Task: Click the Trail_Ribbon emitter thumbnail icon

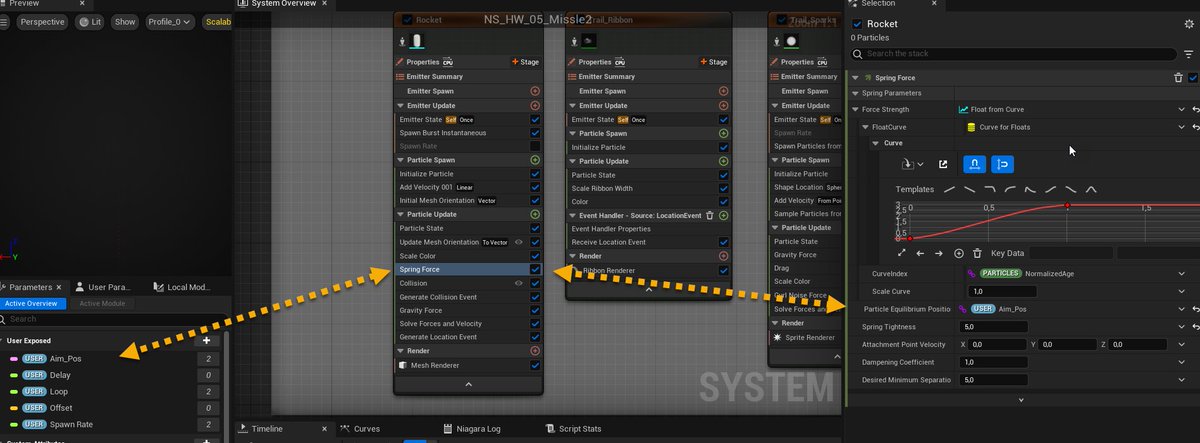Action: pyautogui.click(x=589, y=41)
